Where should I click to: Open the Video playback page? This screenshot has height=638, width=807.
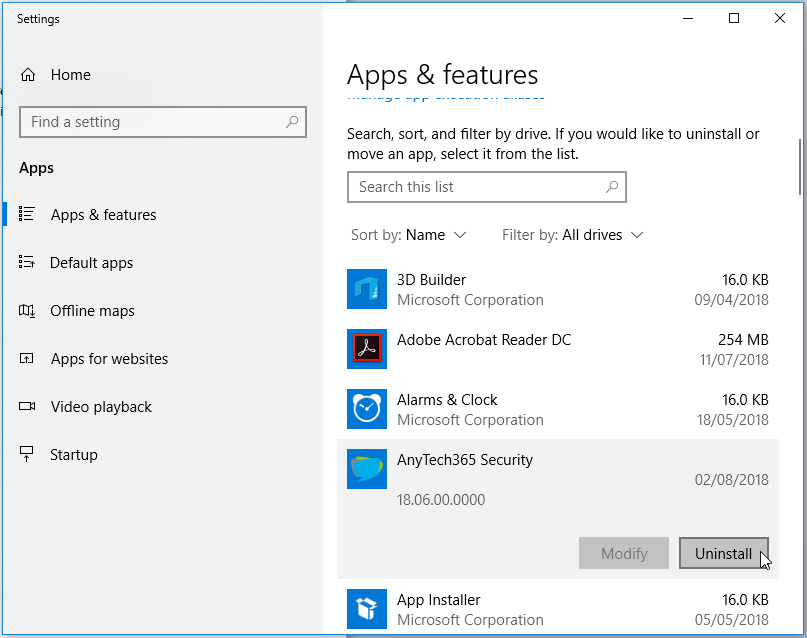(x=101, y=407)
